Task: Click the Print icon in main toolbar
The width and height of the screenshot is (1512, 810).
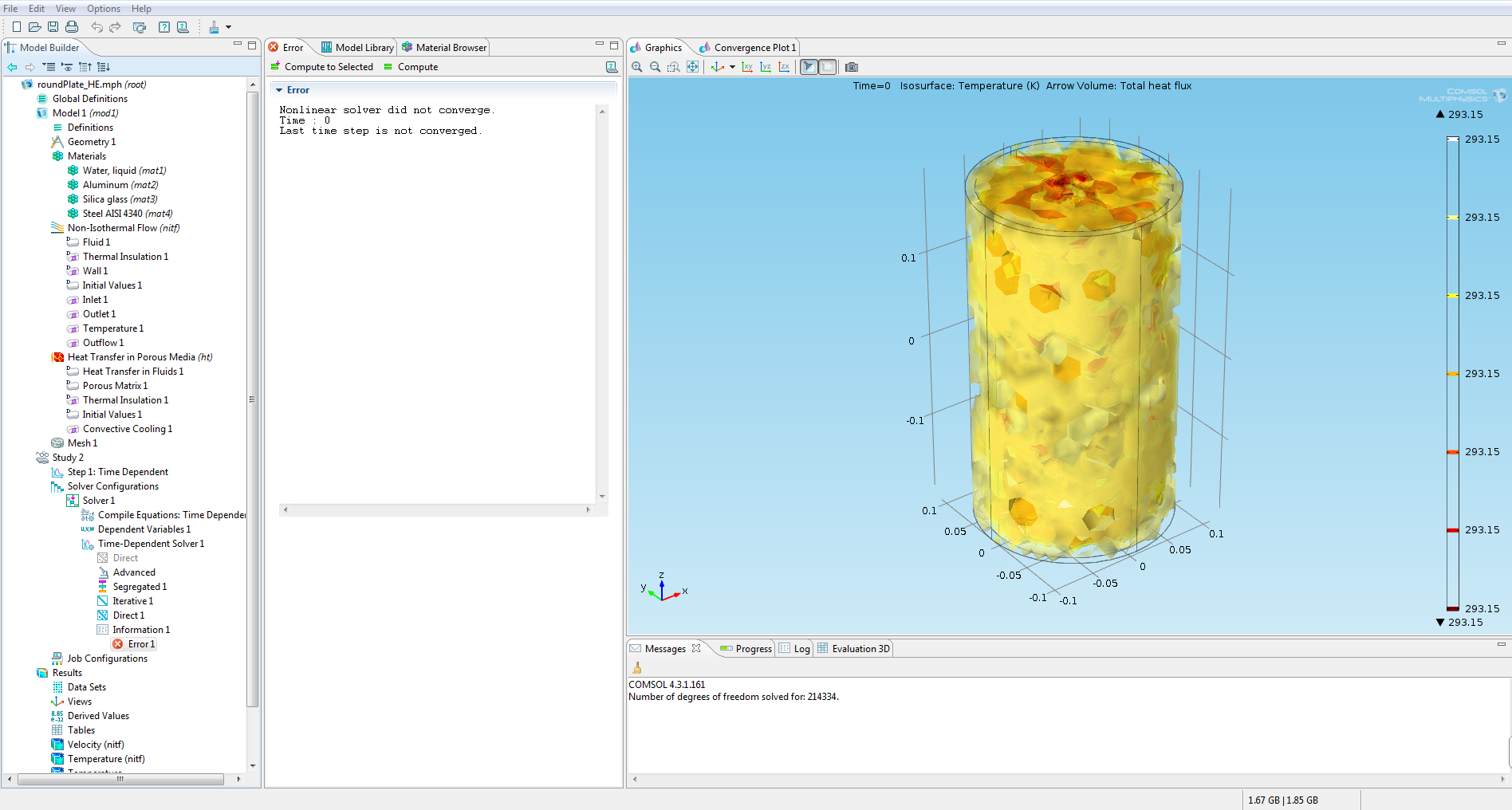Action: coord(72,27)
